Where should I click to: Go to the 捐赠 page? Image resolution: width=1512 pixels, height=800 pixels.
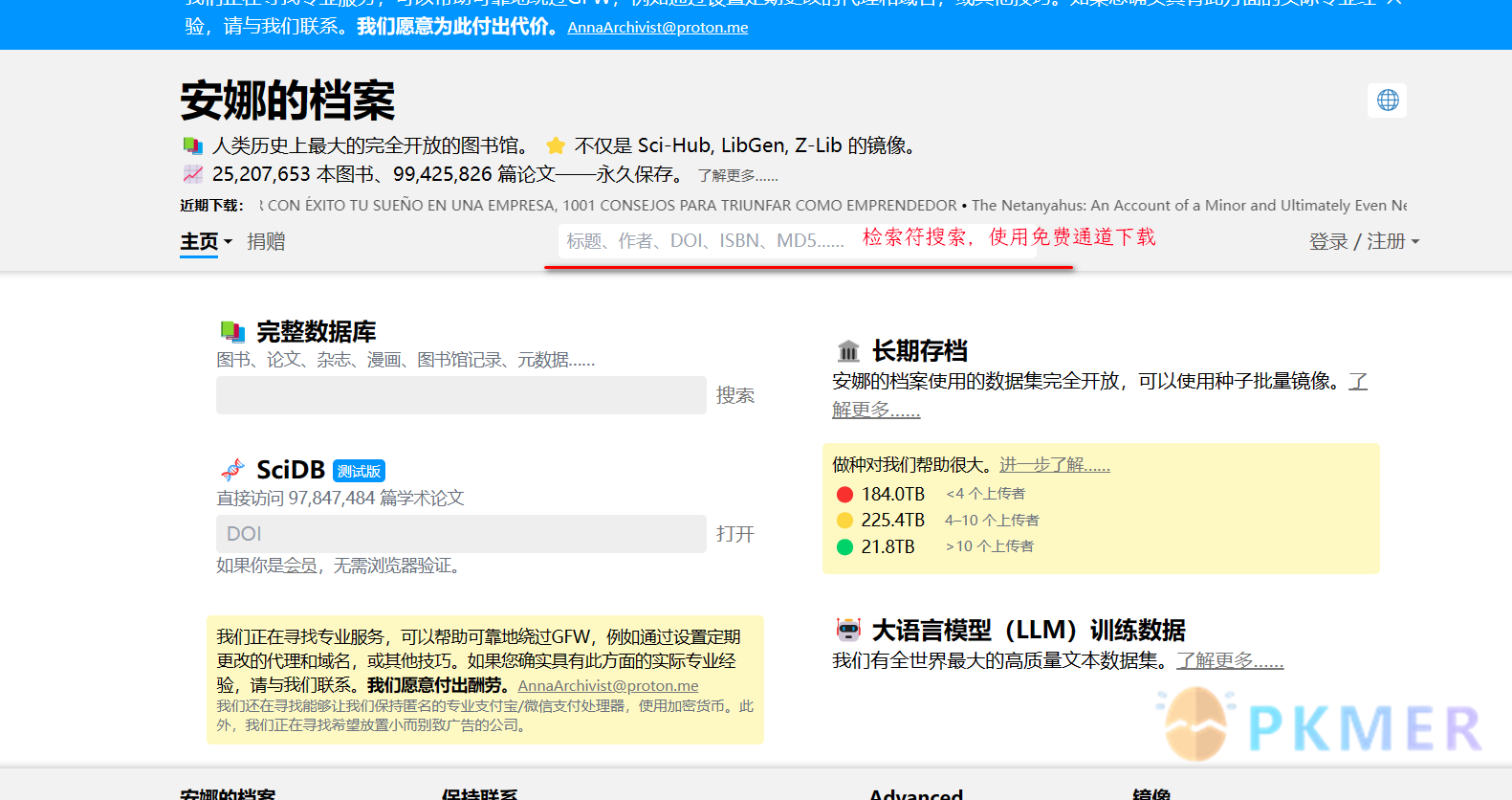(266, 241)
